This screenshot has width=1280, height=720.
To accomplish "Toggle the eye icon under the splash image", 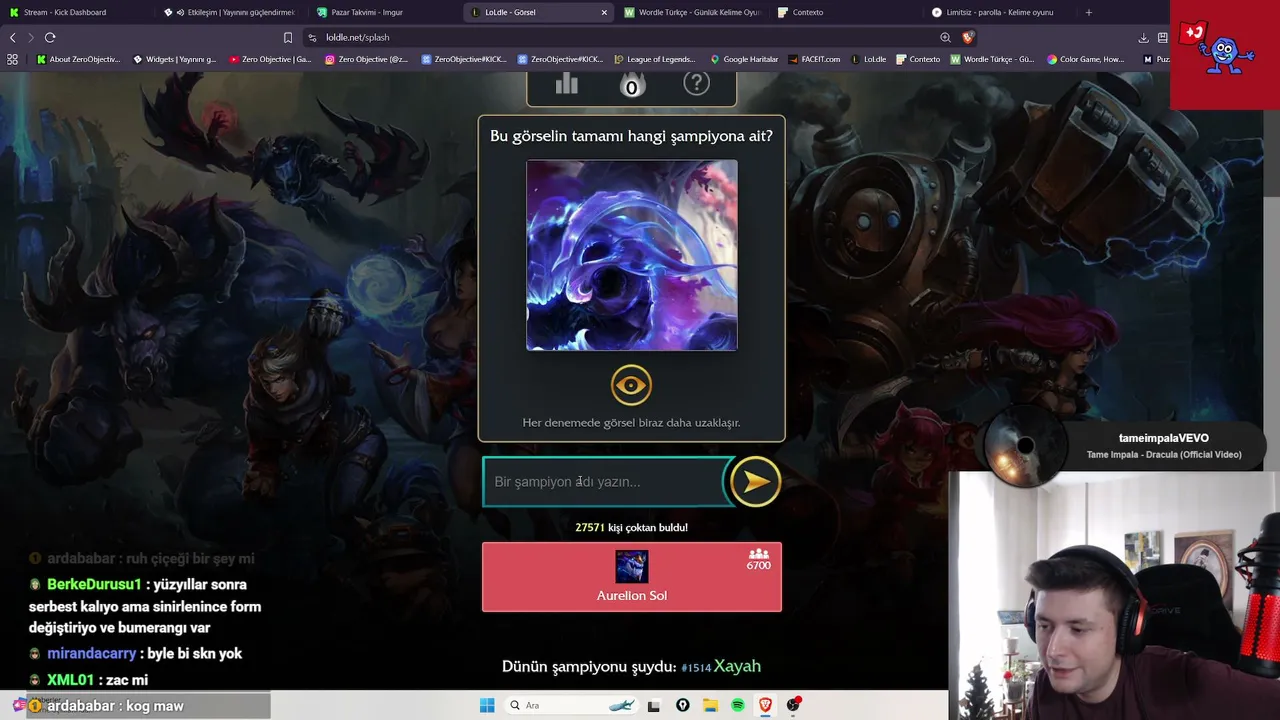I will (x=631, y=385).
